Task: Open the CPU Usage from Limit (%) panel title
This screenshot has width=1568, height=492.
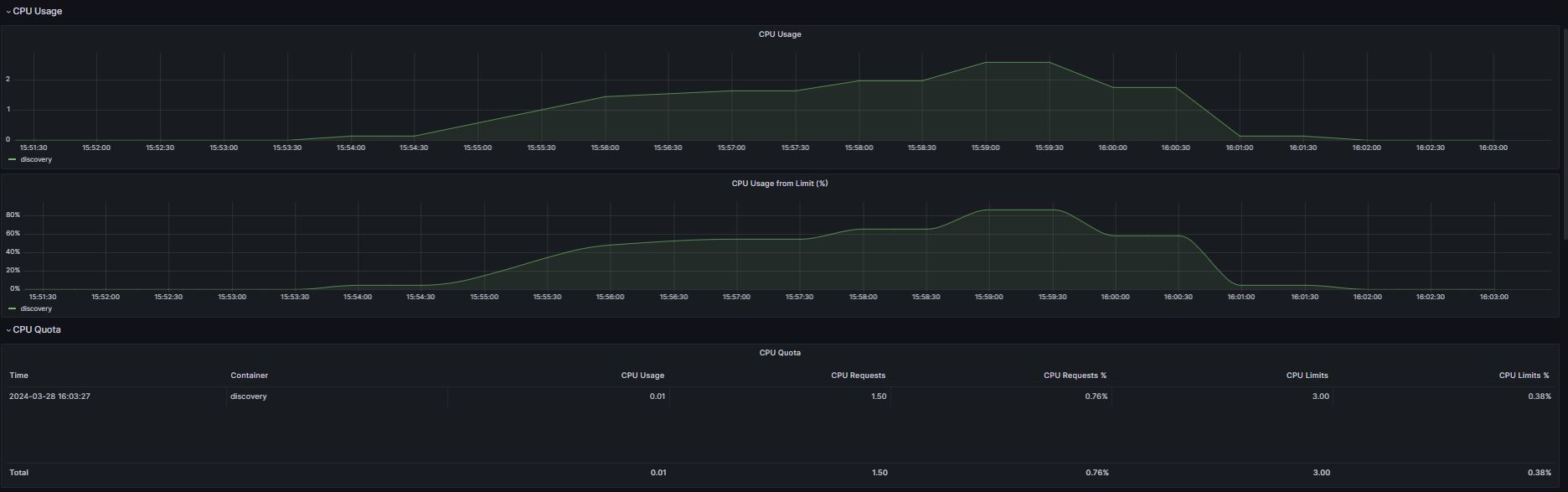Action: click(780, 184)
